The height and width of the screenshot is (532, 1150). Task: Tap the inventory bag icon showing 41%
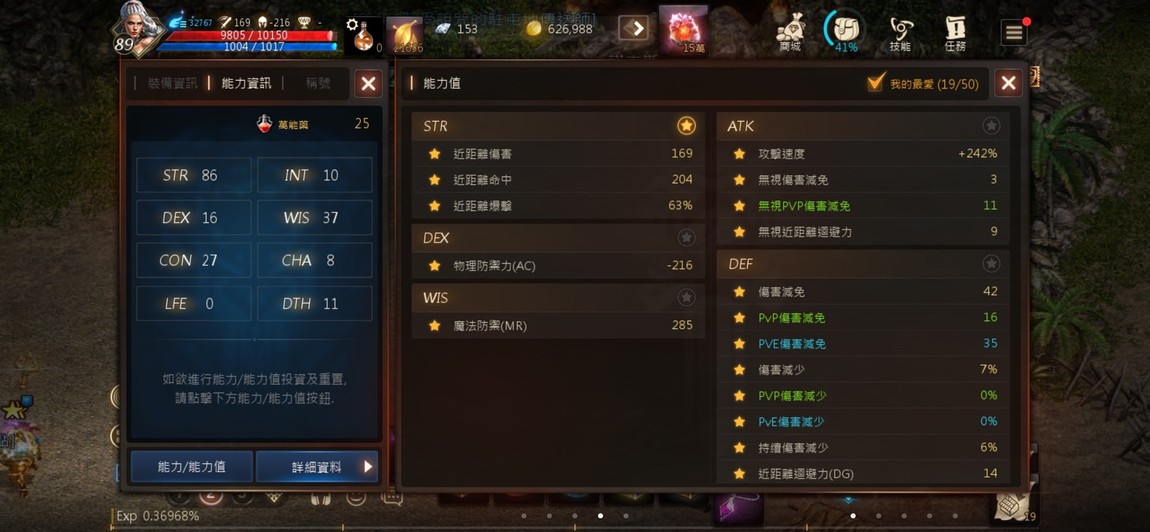[x=845, y=32]
